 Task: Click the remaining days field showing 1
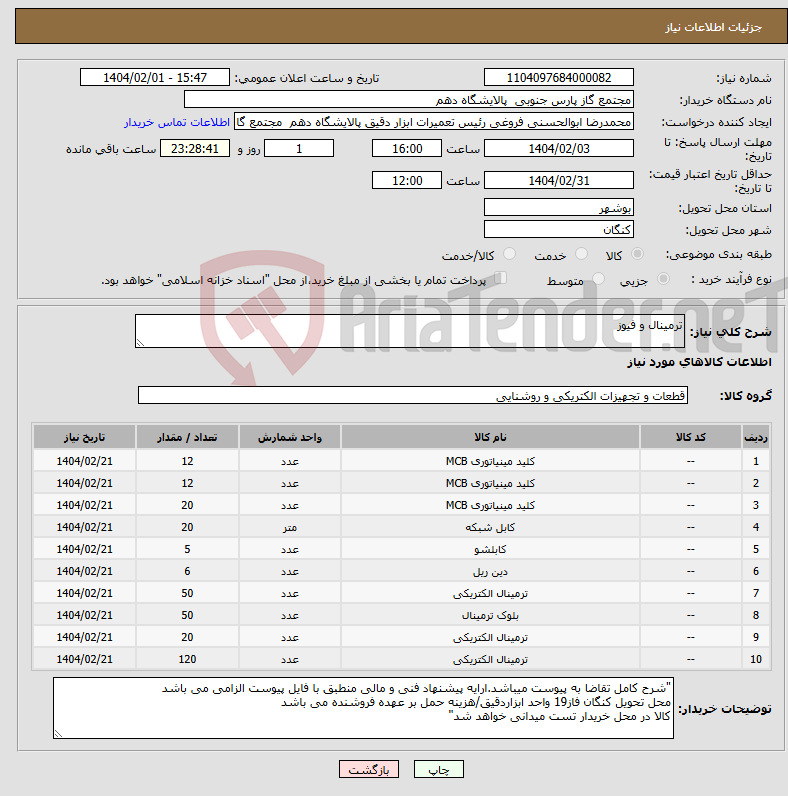(x=299, y=148)
